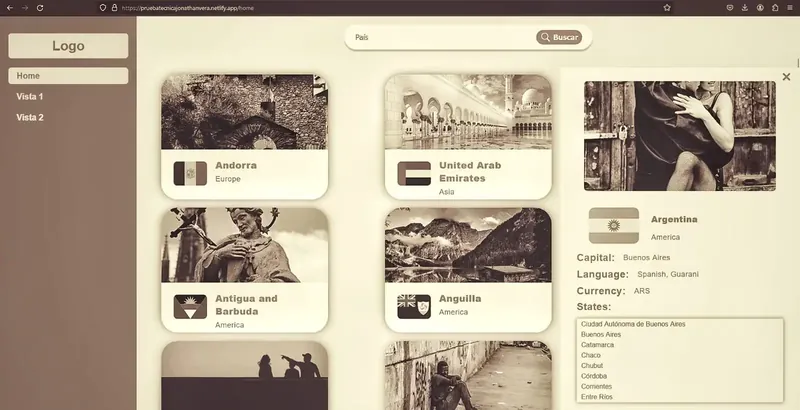Viewport: 800px width, 410px height.
Task: Click the Argentina flag in detail panel
Action: tap(614, 225)
